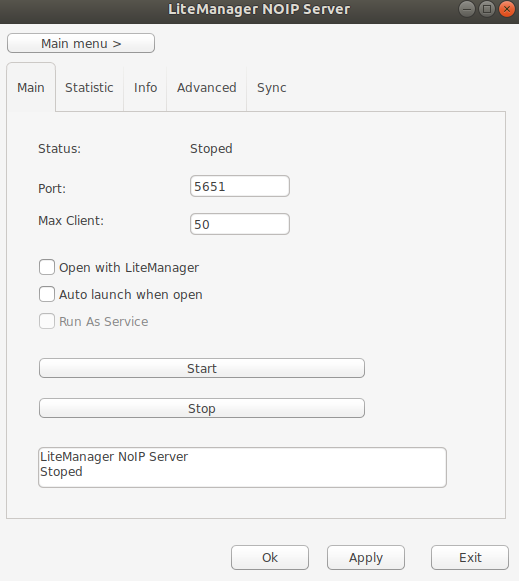The image size is (519, 581).
Task: Open the Info tab
Action: [x=145, y=87]
